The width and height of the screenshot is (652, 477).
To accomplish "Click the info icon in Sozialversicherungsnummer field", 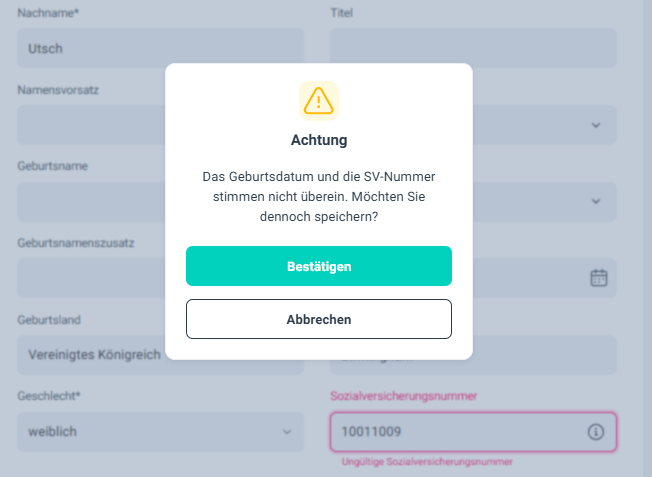I will pos(596,432).
